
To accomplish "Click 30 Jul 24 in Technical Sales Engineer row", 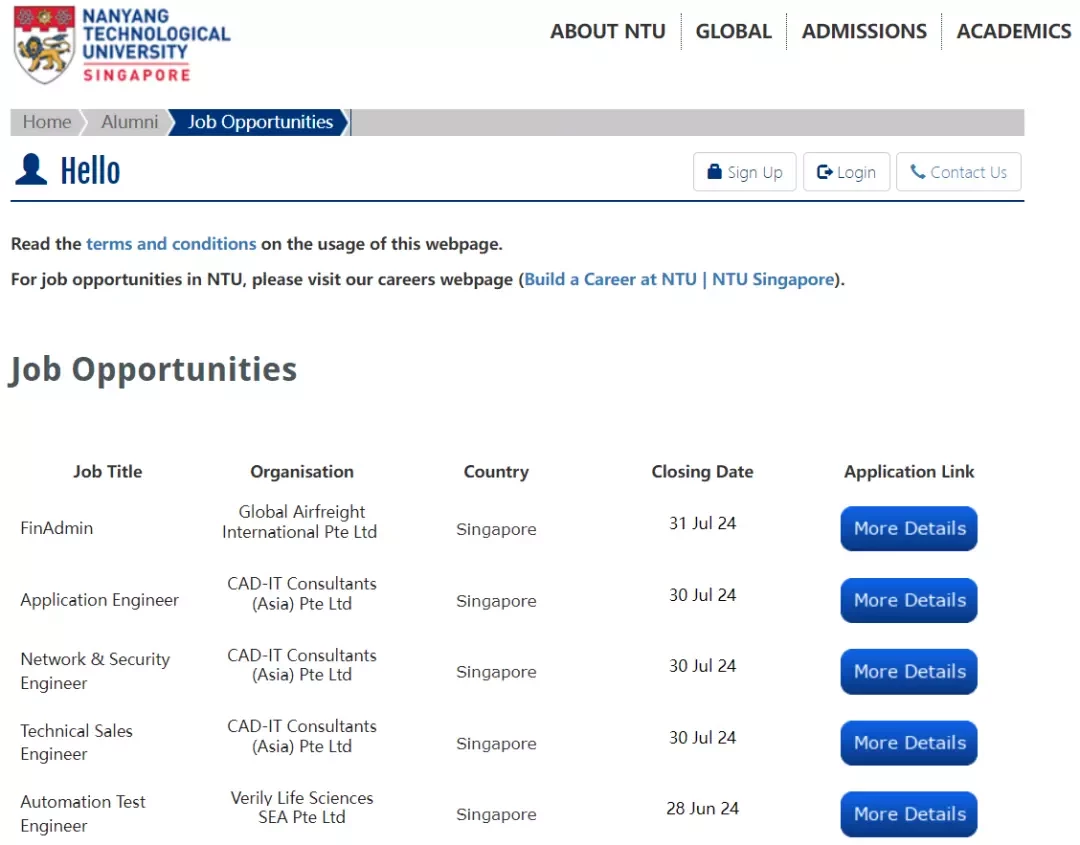I will (703, 738).
